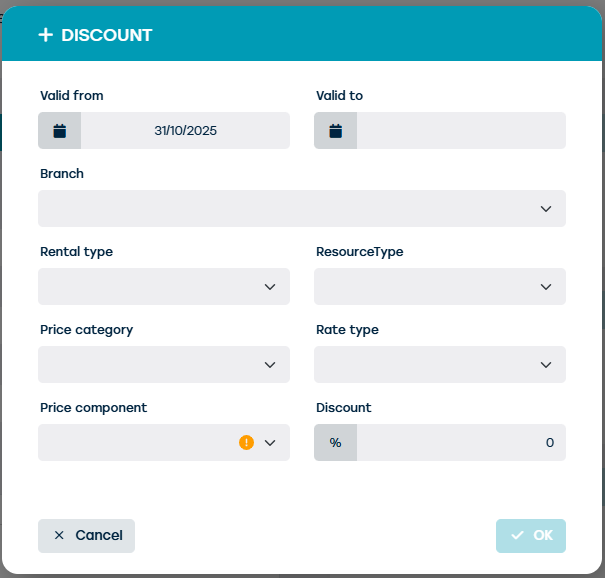Screen dimensions: 605x578
Task: Click the DISCOUNT dialog title text
Action: pos(107,35)
